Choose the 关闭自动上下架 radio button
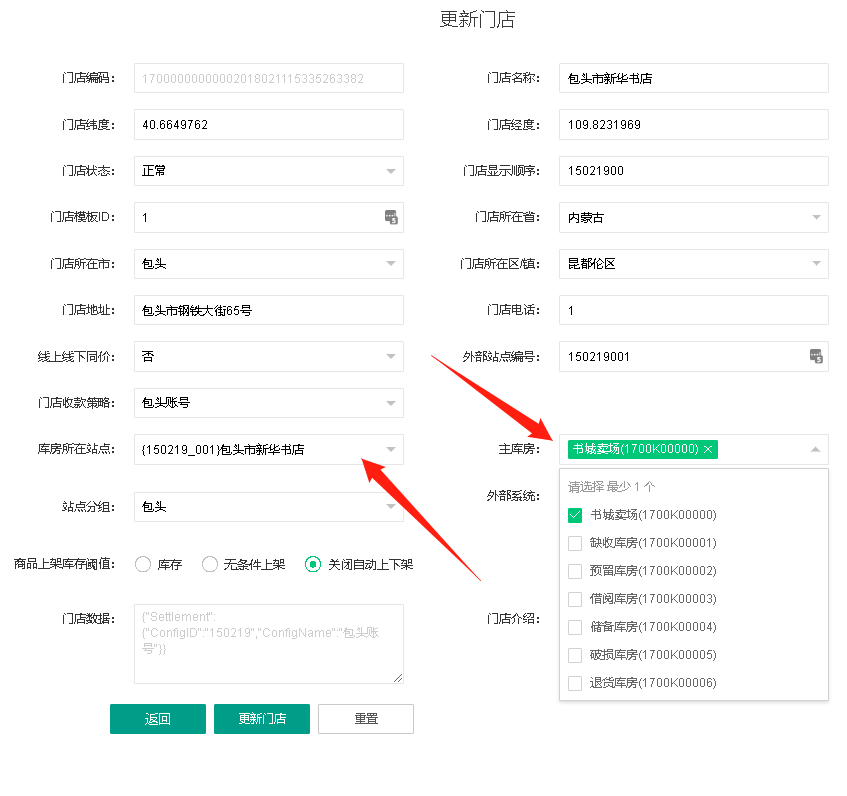This screenshot has width=847, height=796. point(313,564)
